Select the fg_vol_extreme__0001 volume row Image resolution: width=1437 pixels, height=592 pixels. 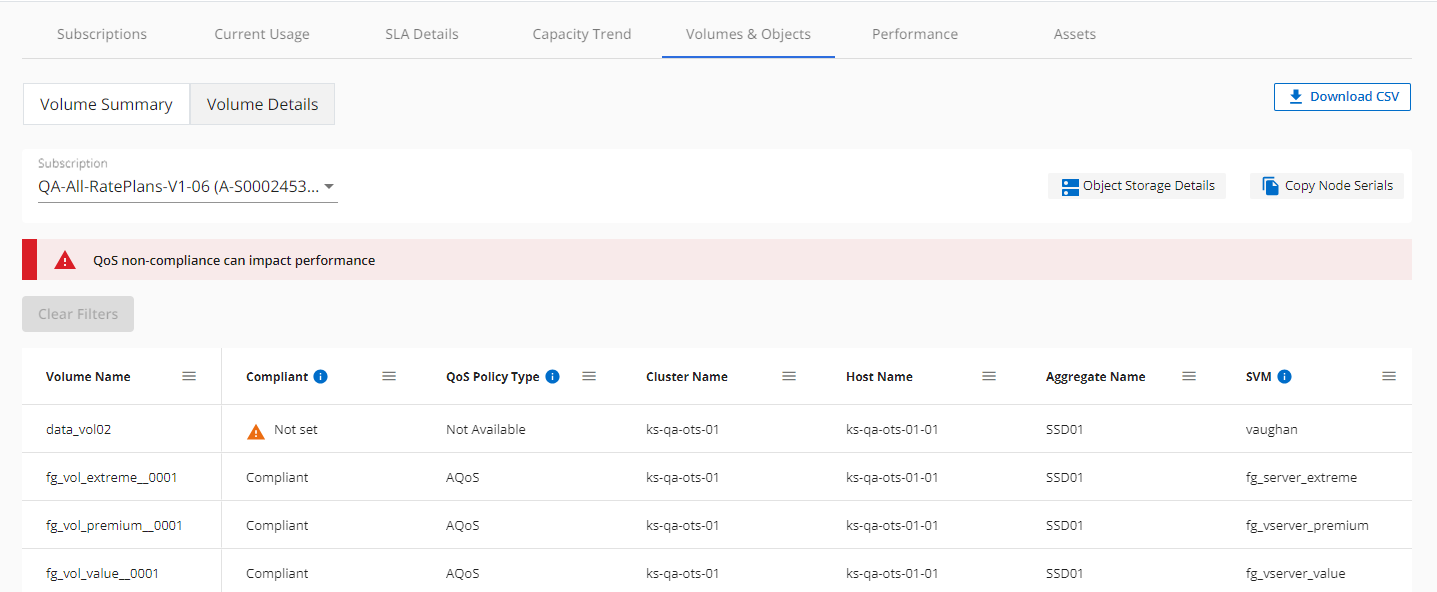coord(111,477)
